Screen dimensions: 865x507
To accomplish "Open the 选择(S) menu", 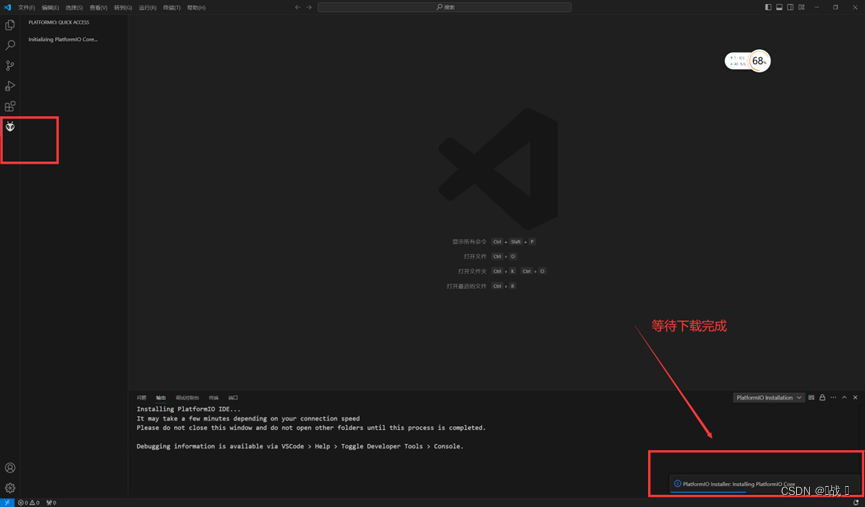I will [74, 8].
